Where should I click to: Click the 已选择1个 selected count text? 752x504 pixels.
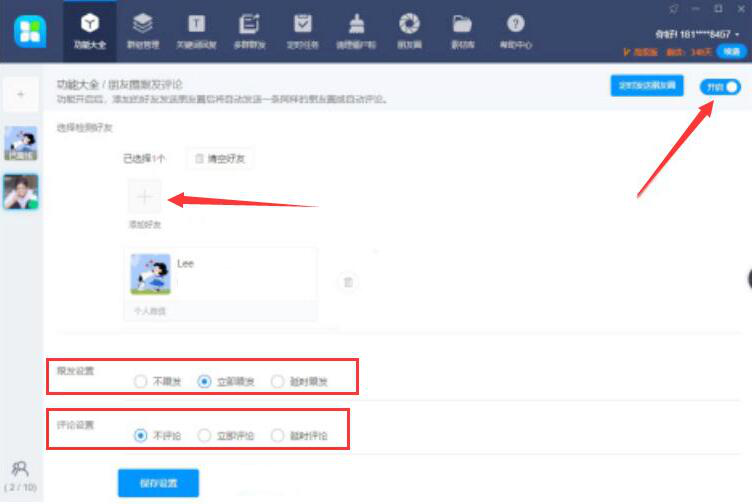coord(144,158)
